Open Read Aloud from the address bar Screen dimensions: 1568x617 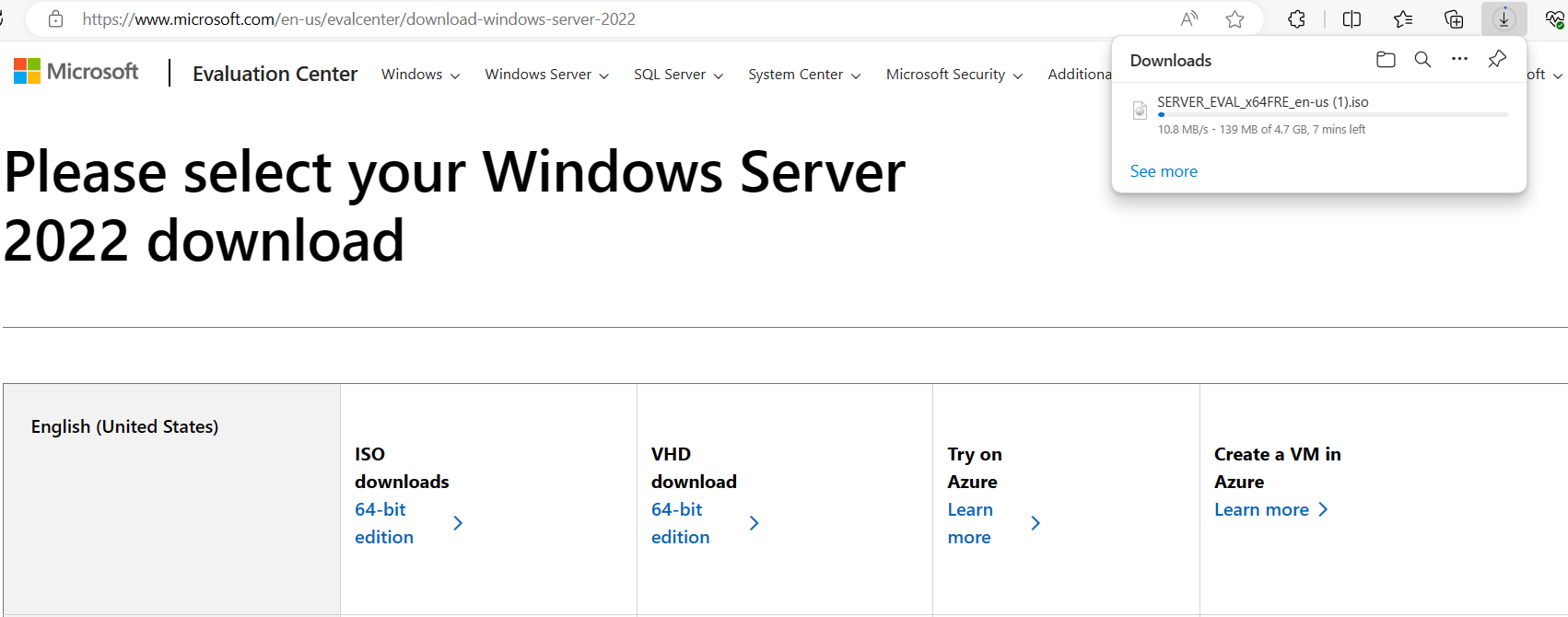pos(1189,18)
